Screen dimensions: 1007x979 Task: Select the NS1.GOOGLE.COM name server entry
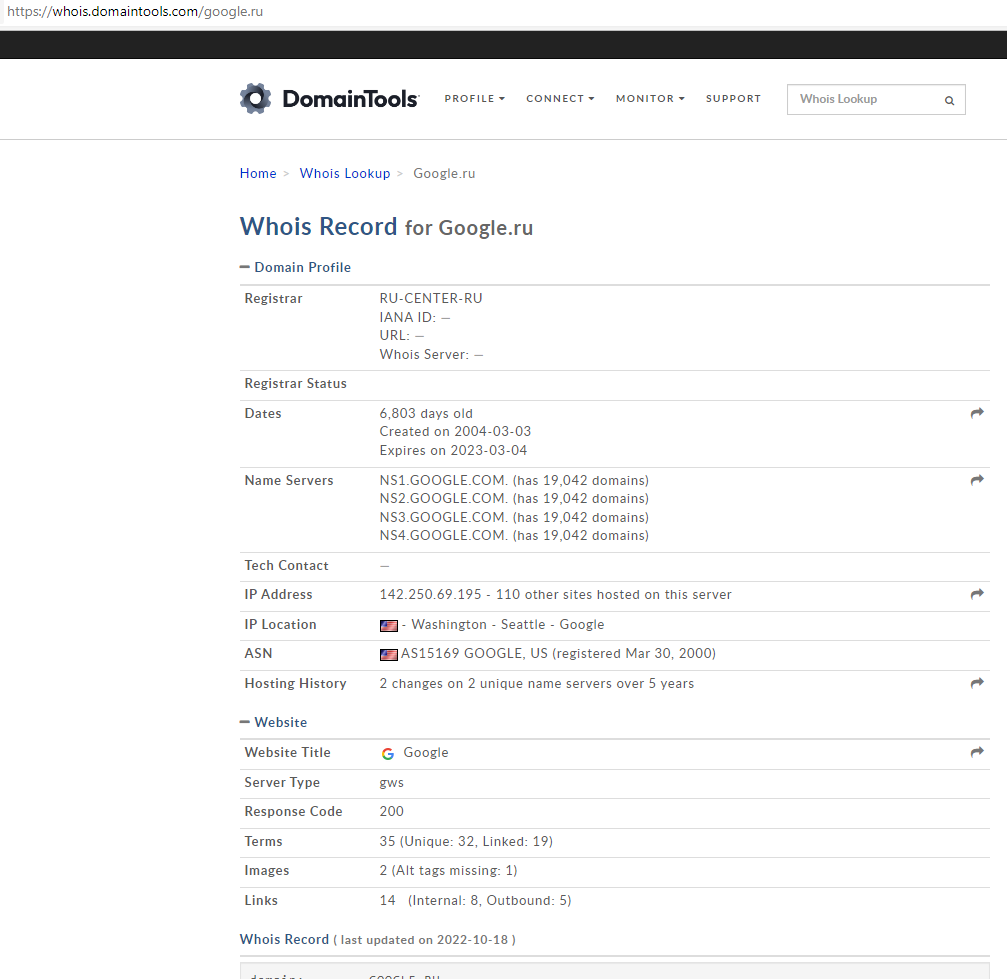pyautogui.click(x=514, y=481)
